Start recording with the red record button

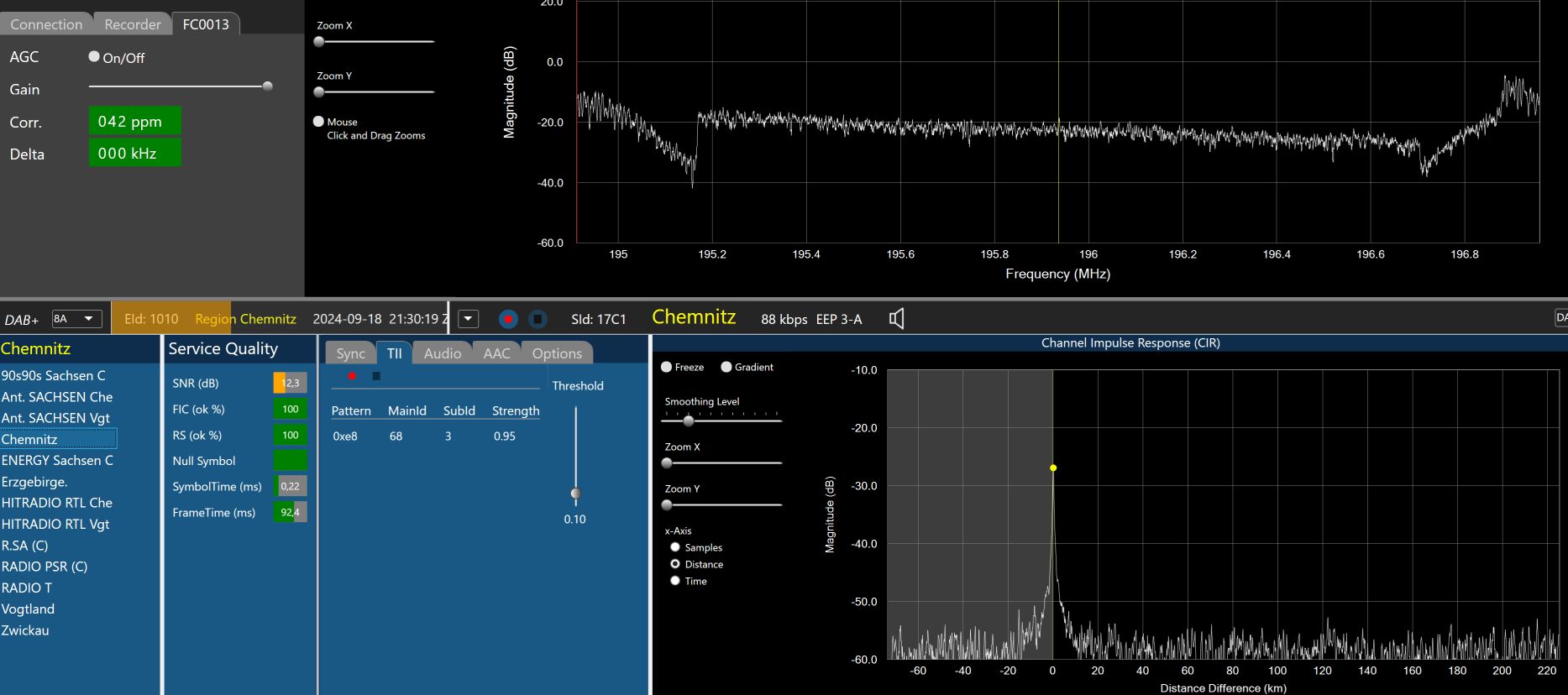tap(507, 319)
